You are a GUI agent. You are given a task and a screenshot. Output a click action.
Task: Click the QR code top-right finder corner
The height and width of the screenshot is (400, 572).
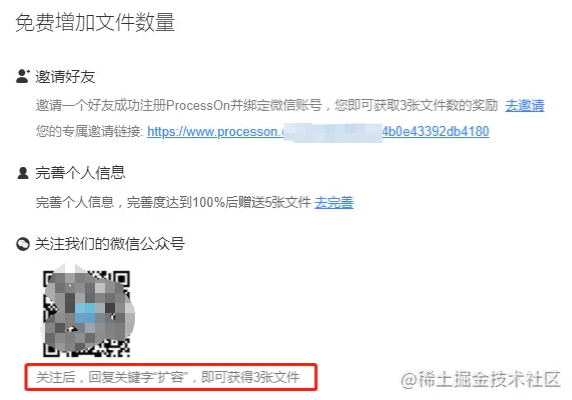point(121,280)
